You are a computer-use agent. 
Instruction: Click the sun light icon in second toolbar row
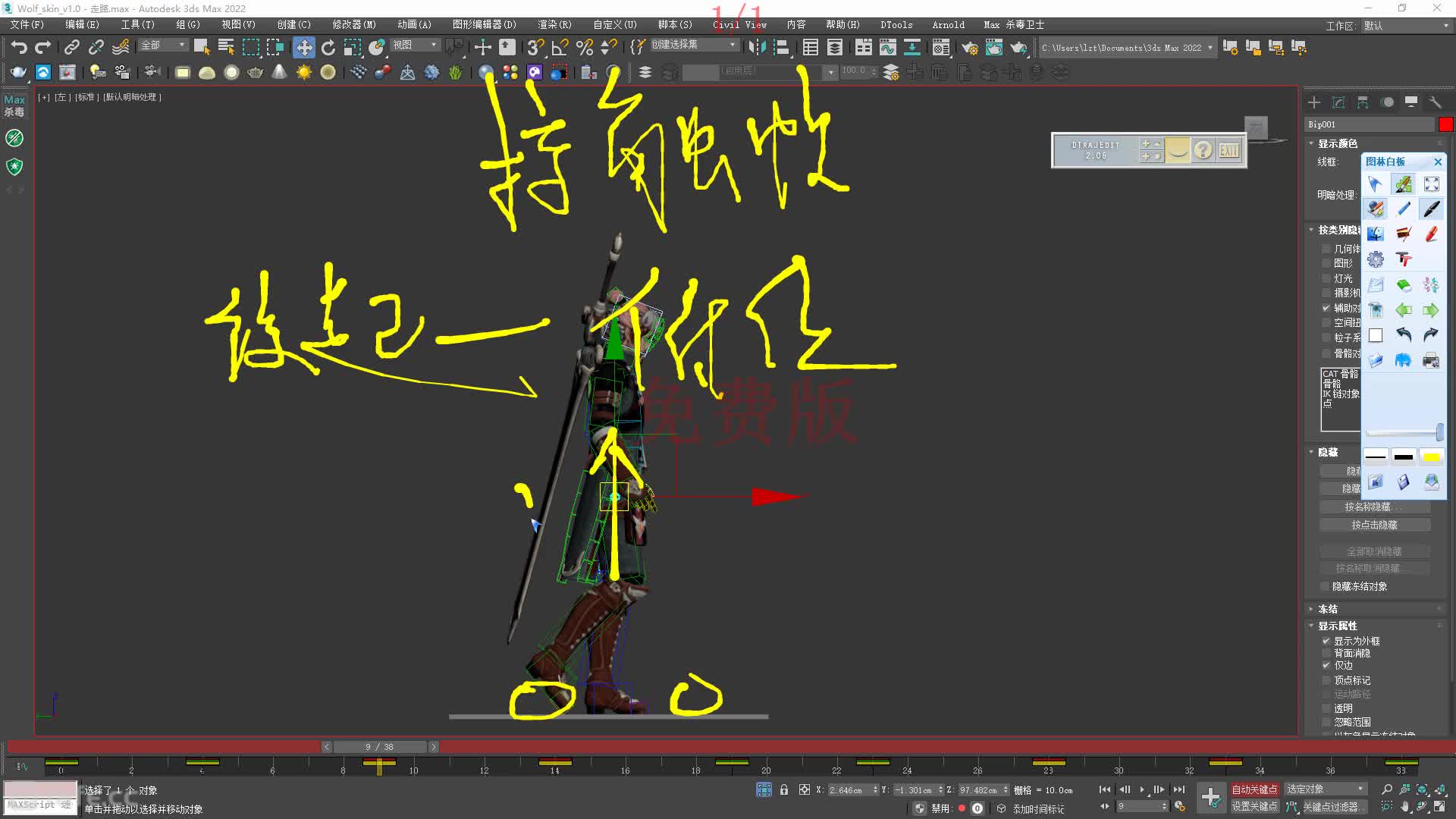304,72
